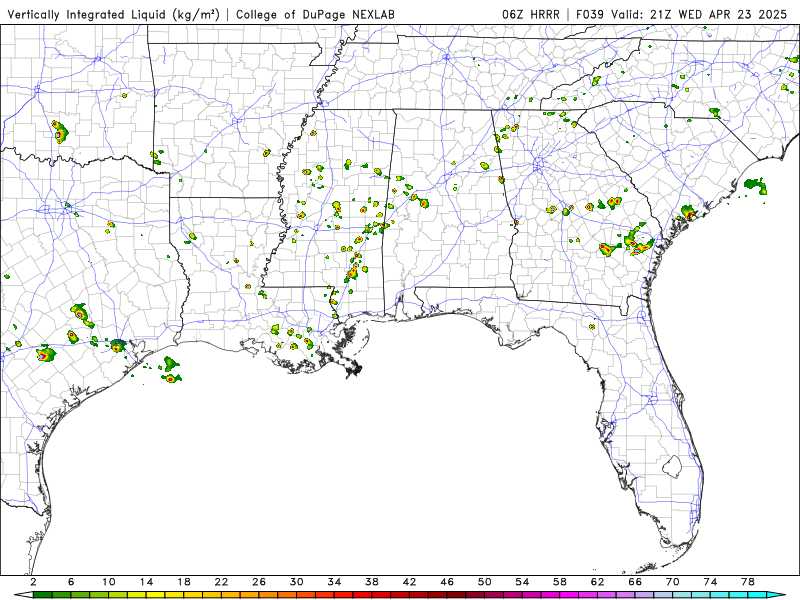Click legend value 50

[x=485, y=582]
